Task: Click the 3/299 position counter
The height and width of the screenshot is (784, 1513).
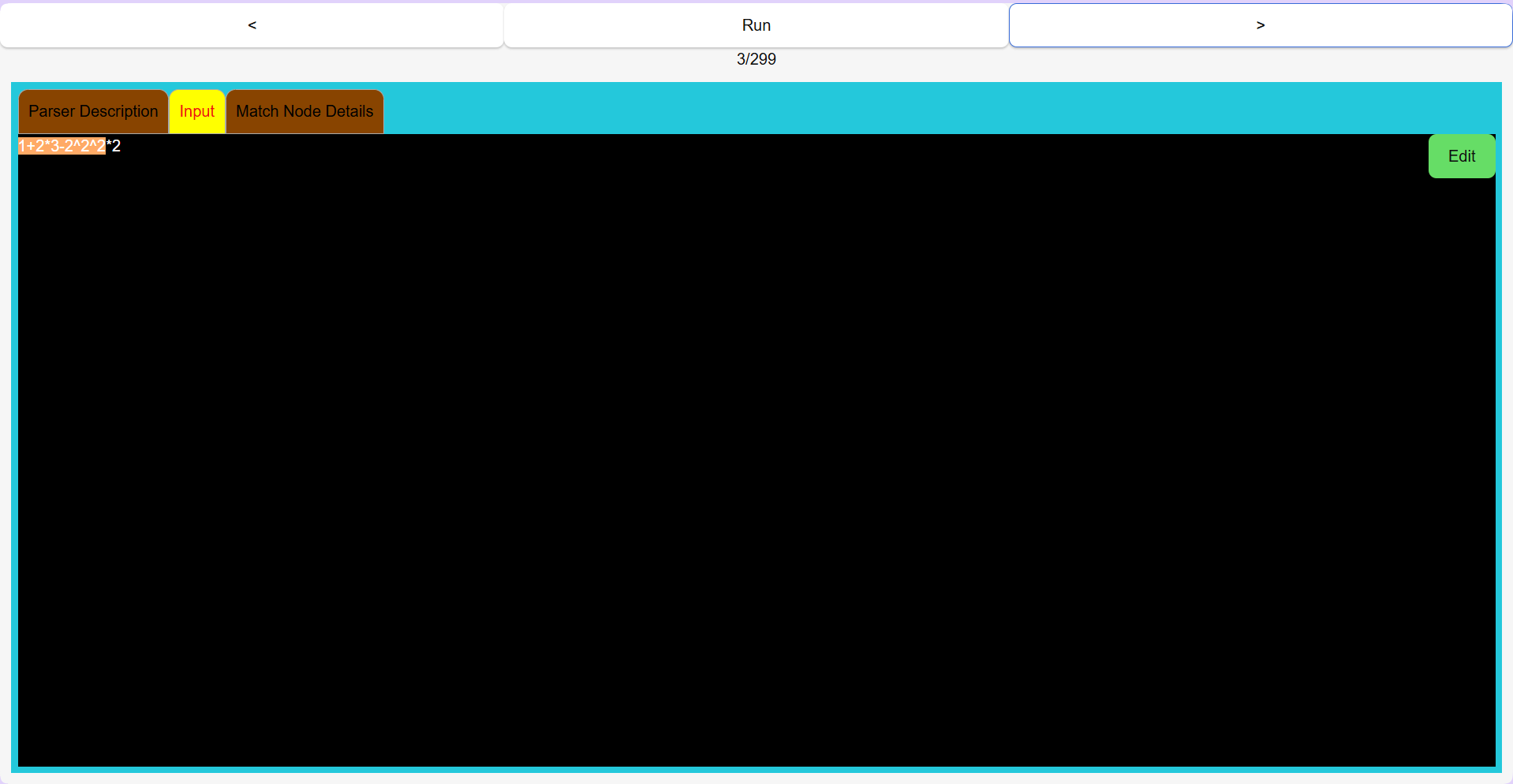Action: (x=755, y=59)
